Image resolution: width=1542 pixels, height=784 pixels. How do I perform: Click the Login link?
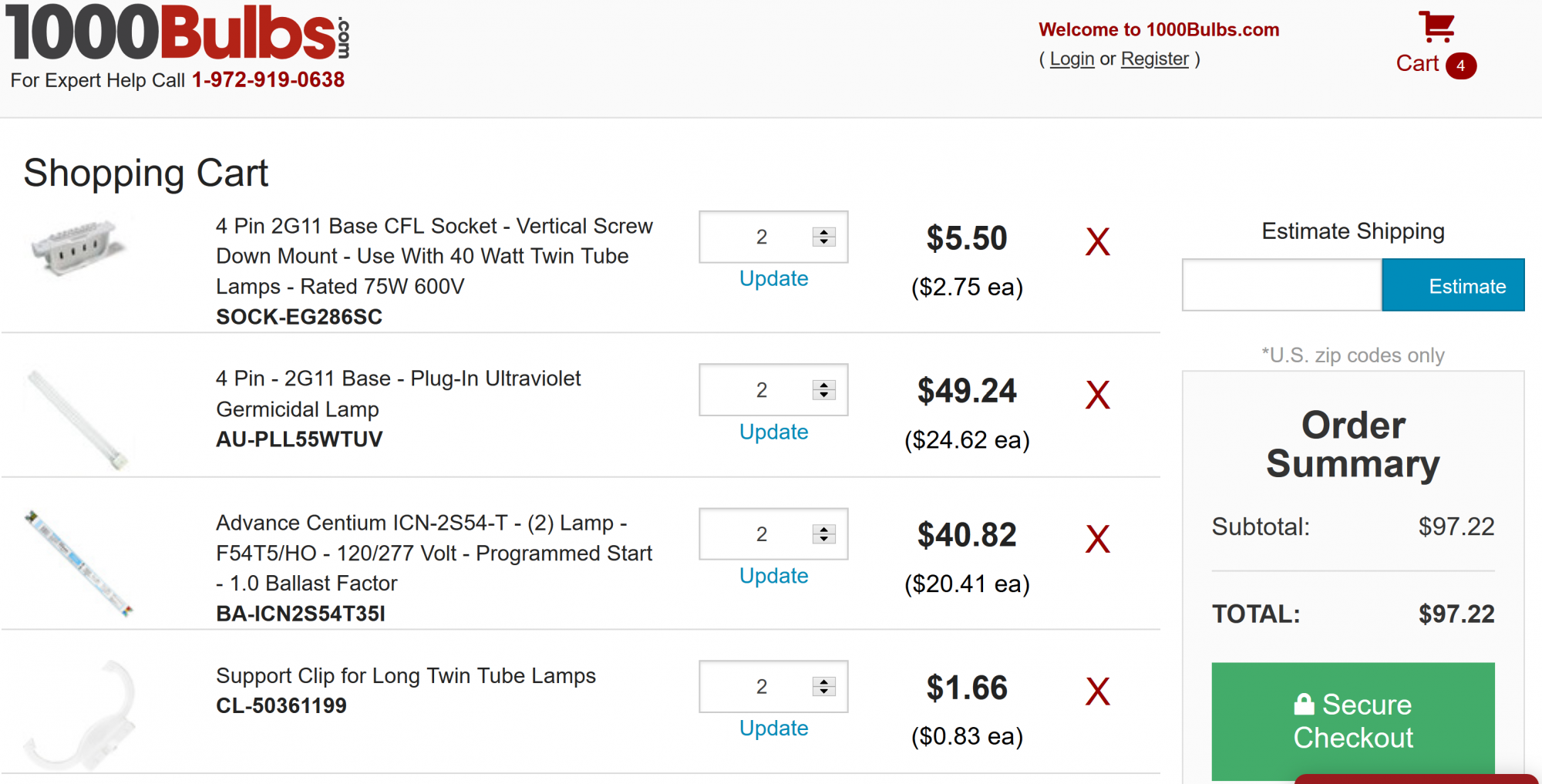click(1072, 59)
